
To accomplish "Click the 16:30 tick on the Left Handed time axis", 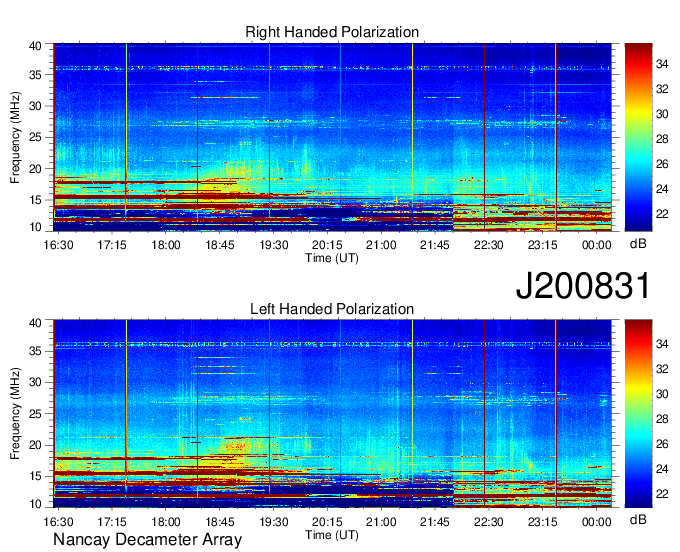I will (59, 522).
